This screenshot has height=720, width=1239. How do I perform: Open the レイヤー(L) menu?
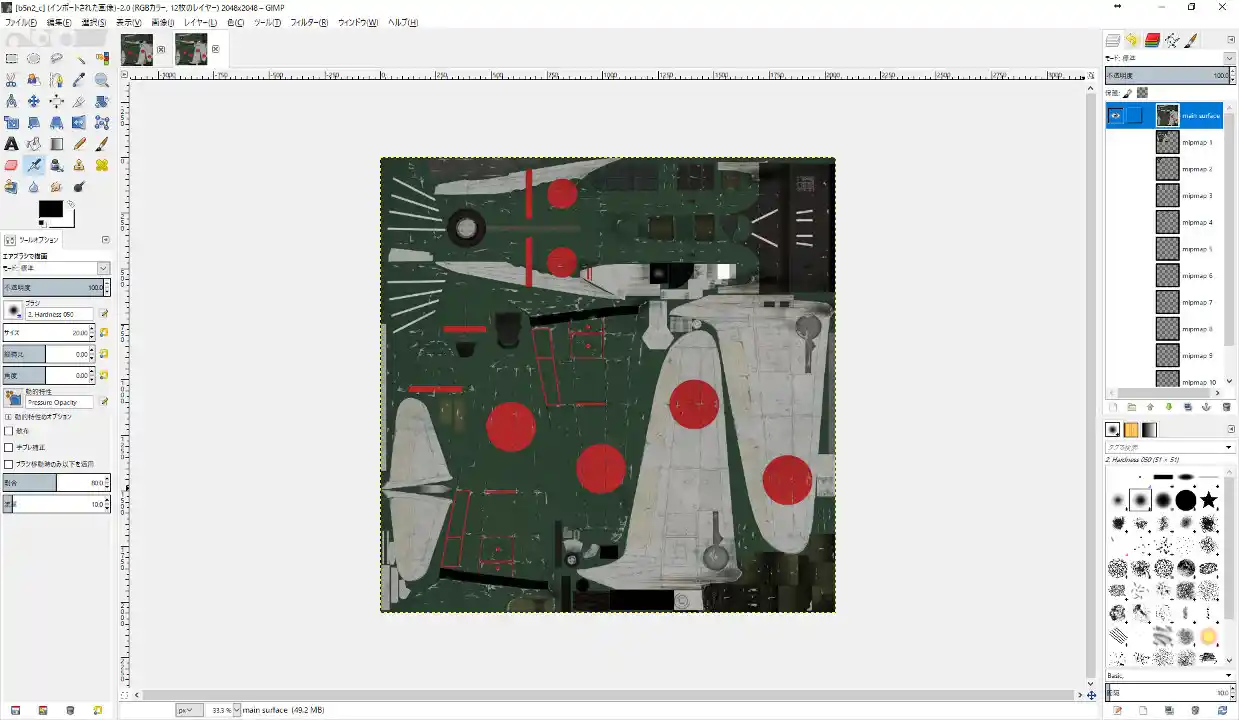200,22
